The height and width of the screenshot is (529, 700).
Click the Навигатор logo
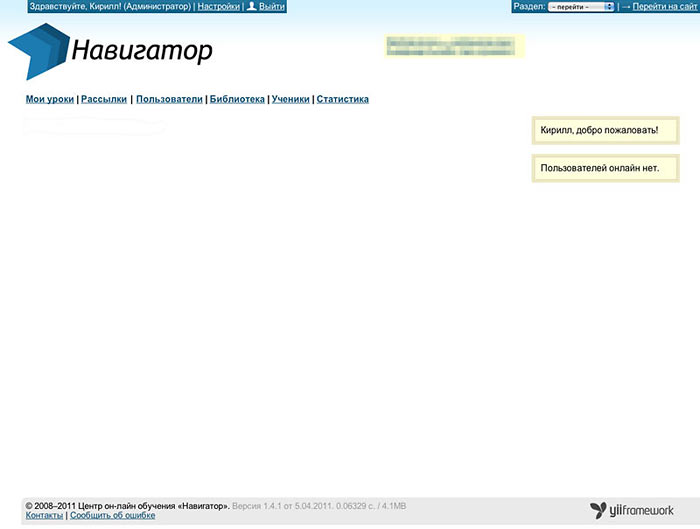110,50
